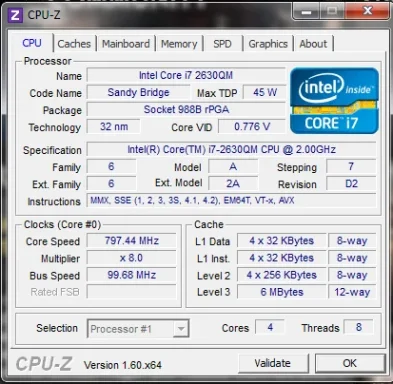Image resolution: width=393 pixels, height=384 pixels.
Task: Click the Level 3 12-way associativity
Action: click(x=352, y=292)
